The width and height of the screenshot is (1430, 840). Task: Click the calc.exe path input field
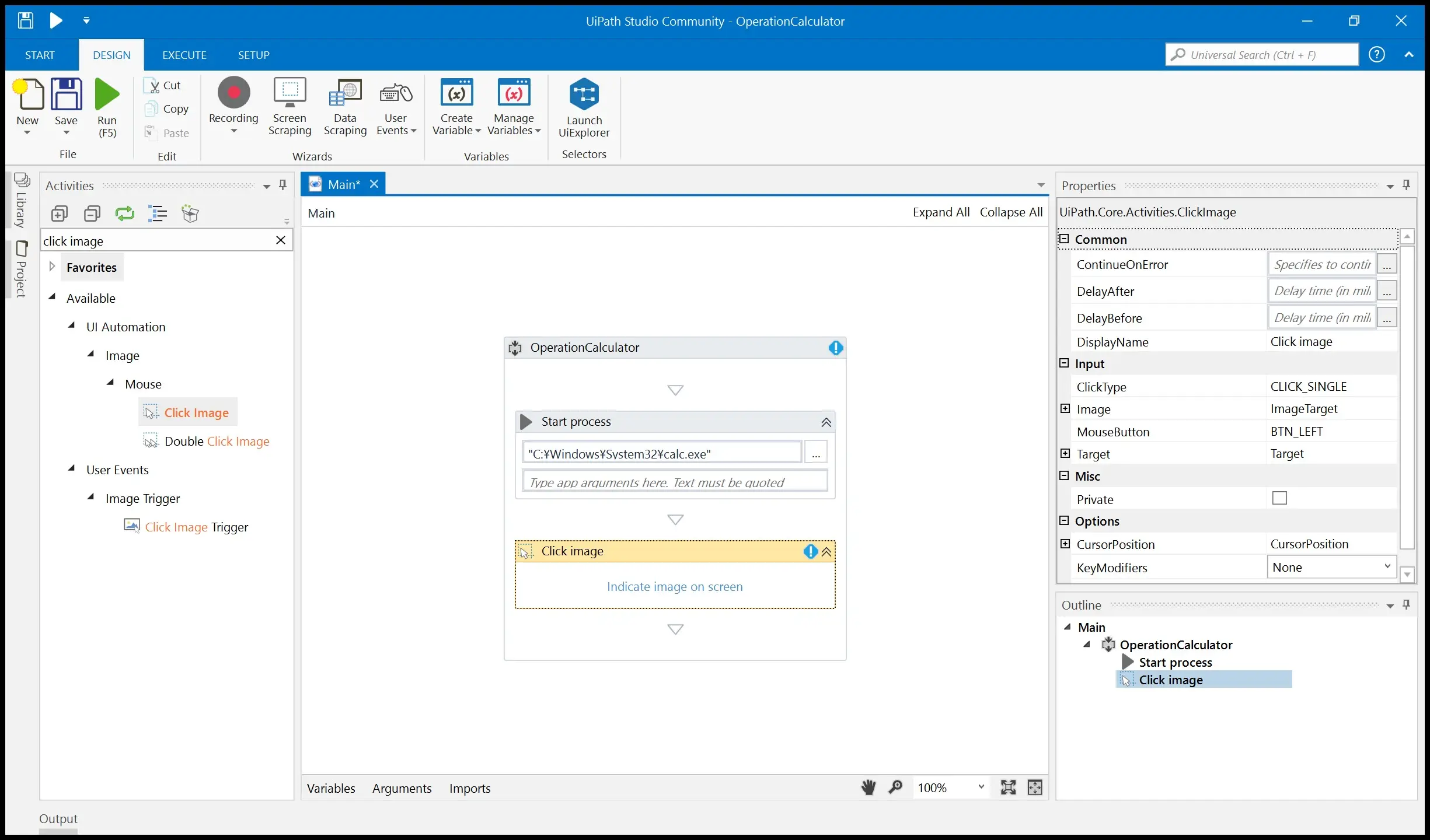(x=662, y=453)
